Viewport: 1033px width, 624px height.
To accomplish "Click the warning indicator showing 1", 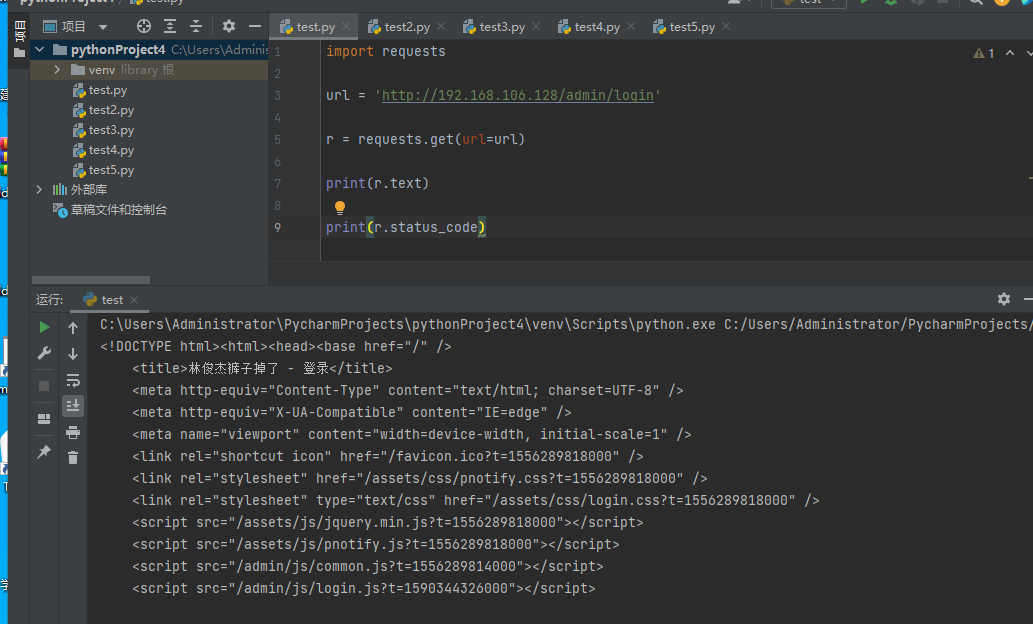I will pyautogui.click(x=984, y=53).
